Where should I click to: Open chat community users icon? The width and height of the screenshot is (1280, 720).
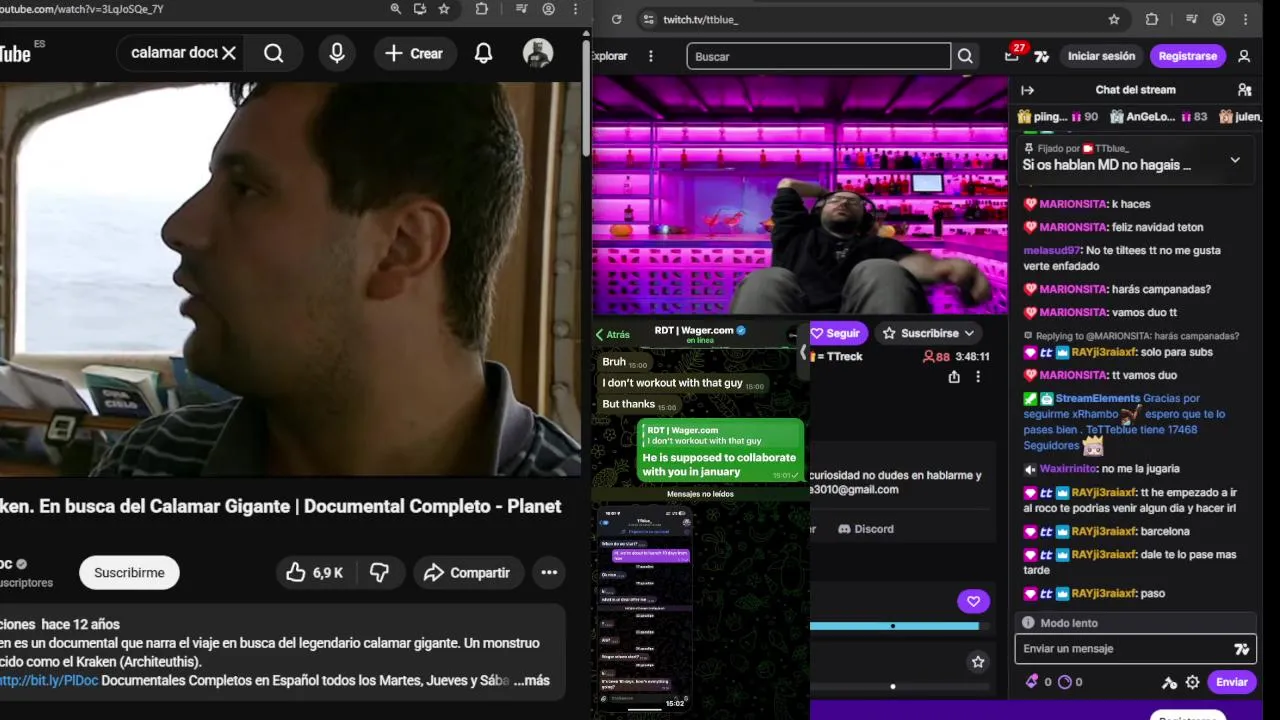pos(1244,90)
